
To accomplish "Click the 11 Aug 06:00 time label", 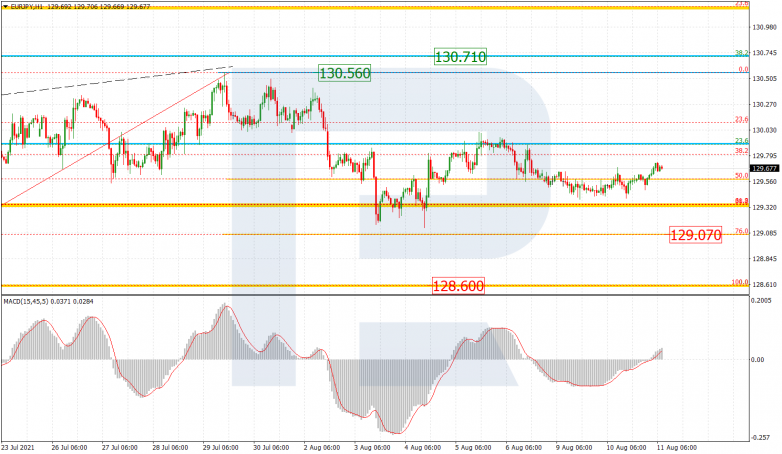I will 677,448.
